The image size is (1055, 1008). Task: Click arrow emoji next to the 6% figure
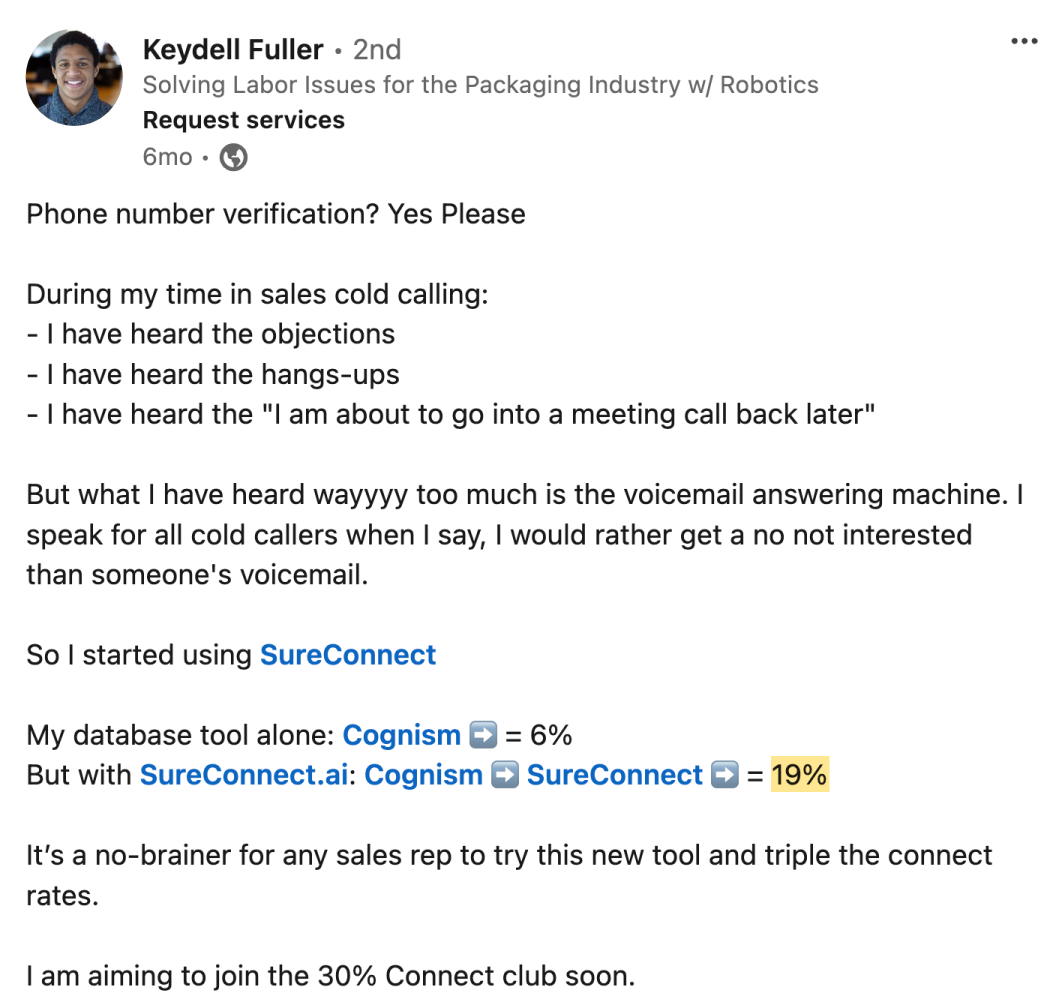483,735
